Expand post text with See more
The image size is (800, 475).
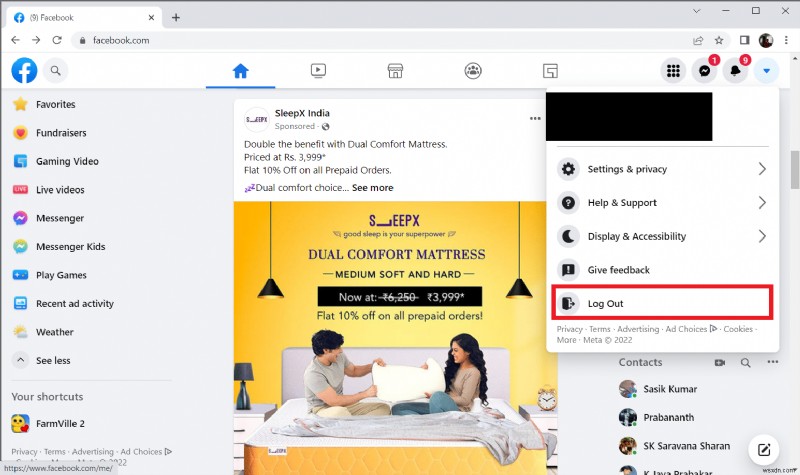pyautogui.click(x=372, y=188)
